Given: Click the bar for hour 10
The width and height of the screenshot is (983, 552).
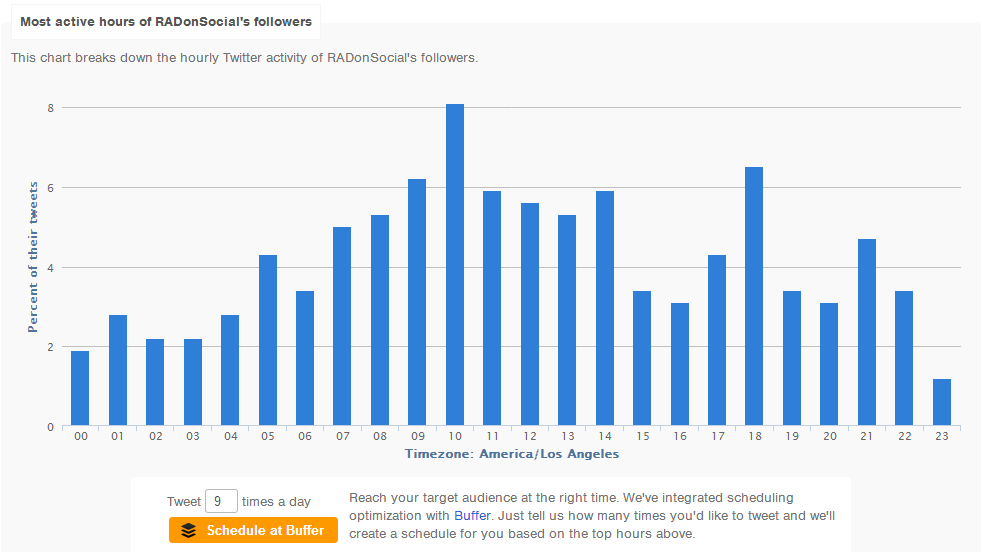Looking at the screenshot, I should (455, 265).
